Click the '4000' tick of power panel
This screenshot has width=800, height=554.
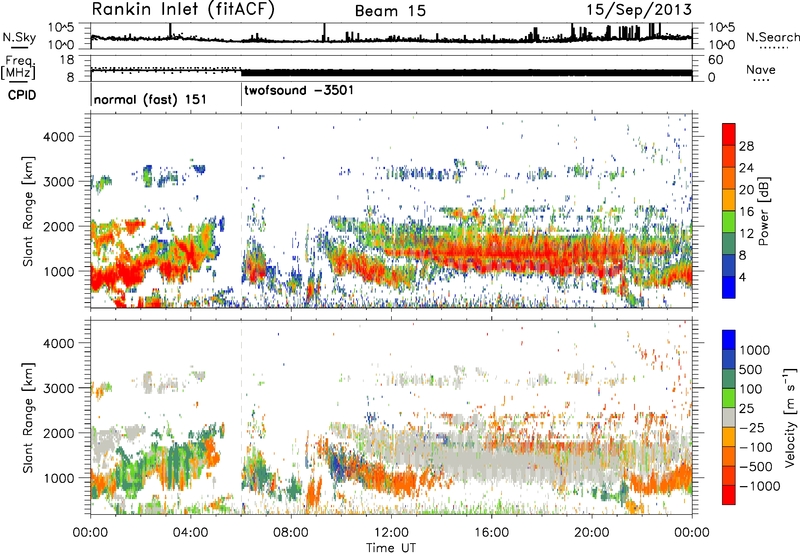pyautogui.click(x=58, y=137)
